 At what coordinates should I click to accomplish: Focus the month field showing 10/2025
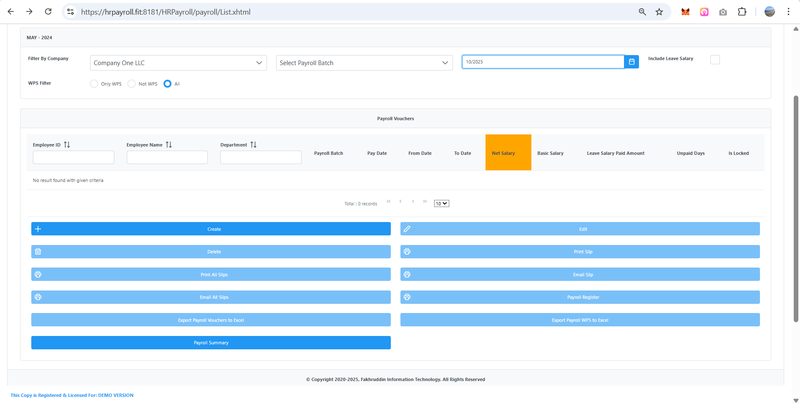click(x=543, y=62)
